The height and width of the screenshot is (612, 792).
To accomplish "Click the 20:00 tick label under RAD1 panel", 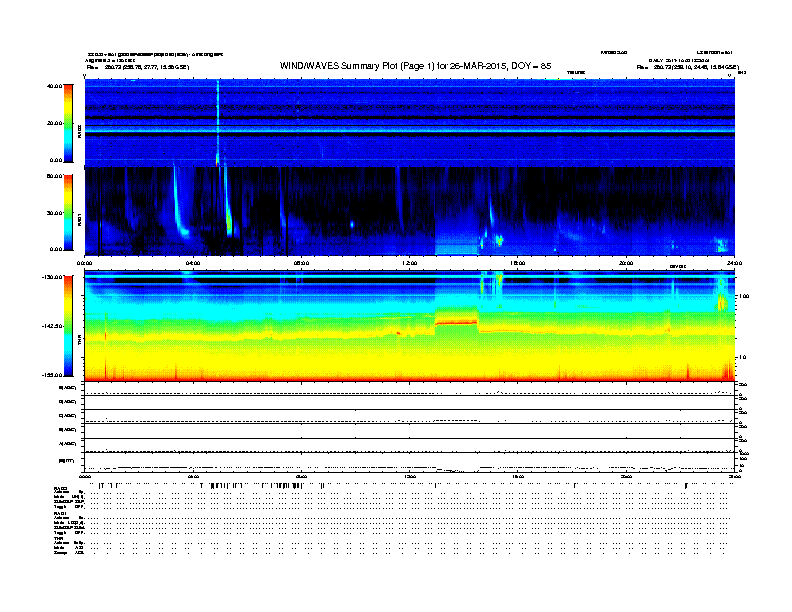I will coord(626,263).
